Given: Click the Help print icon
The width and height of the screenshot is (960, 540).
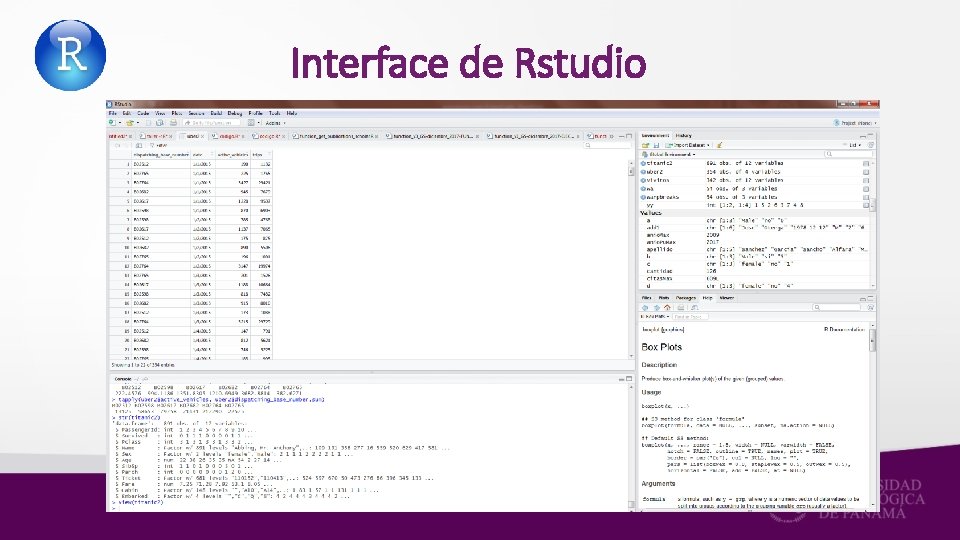Looking at the screenshot, I should (x=680, y=307).
